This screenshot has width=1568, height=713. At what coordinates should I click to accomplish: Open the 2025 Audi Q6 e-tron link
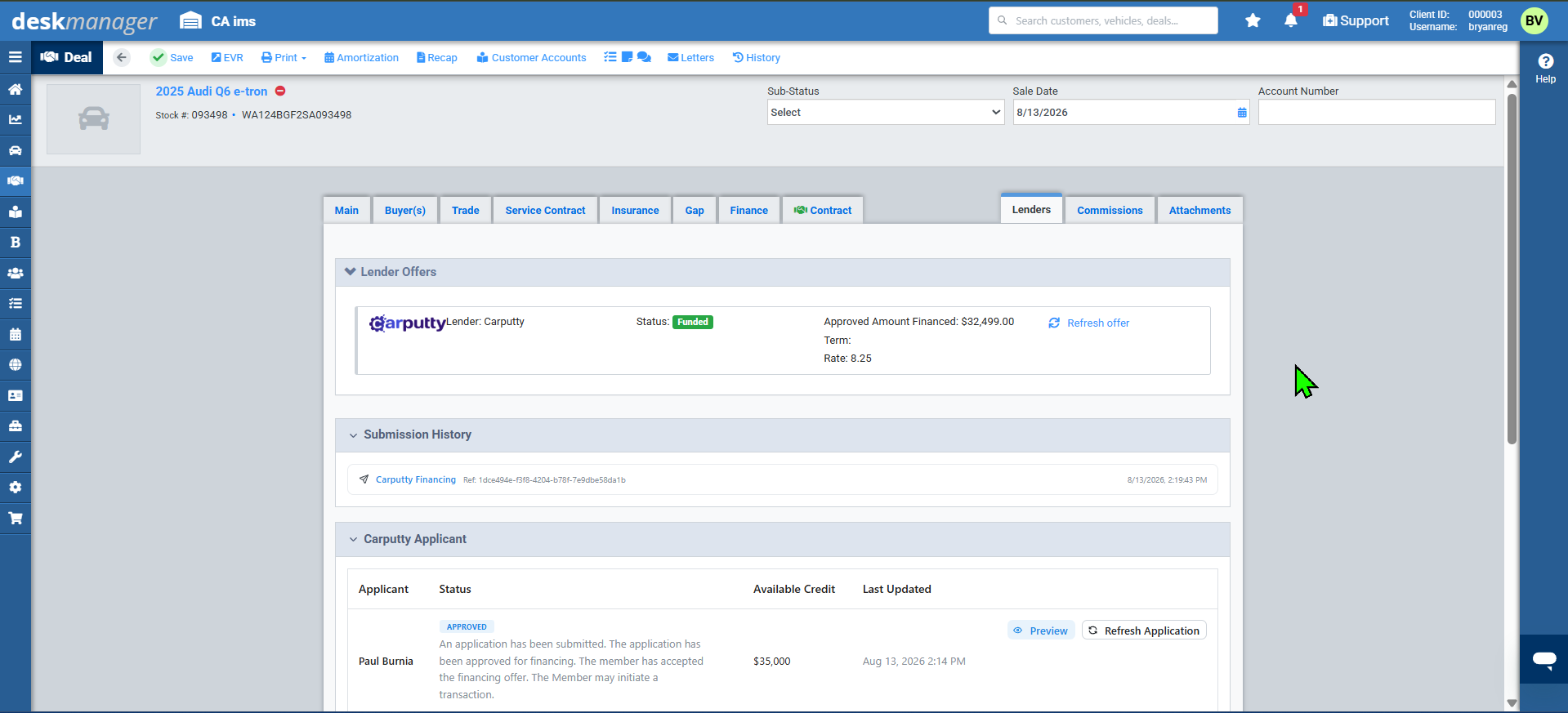point(212,91)
